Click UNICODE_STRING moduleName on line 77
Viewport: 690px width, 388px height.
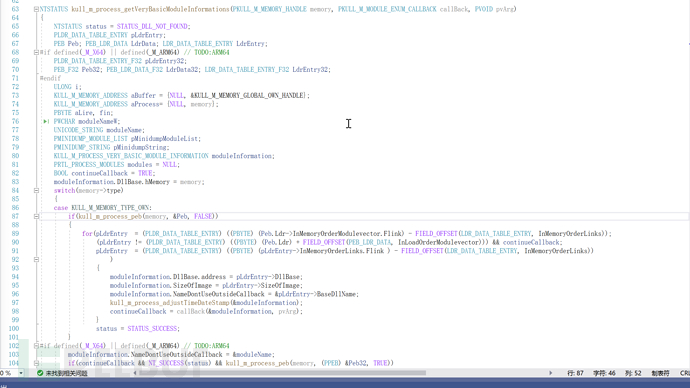click(98, 130)
